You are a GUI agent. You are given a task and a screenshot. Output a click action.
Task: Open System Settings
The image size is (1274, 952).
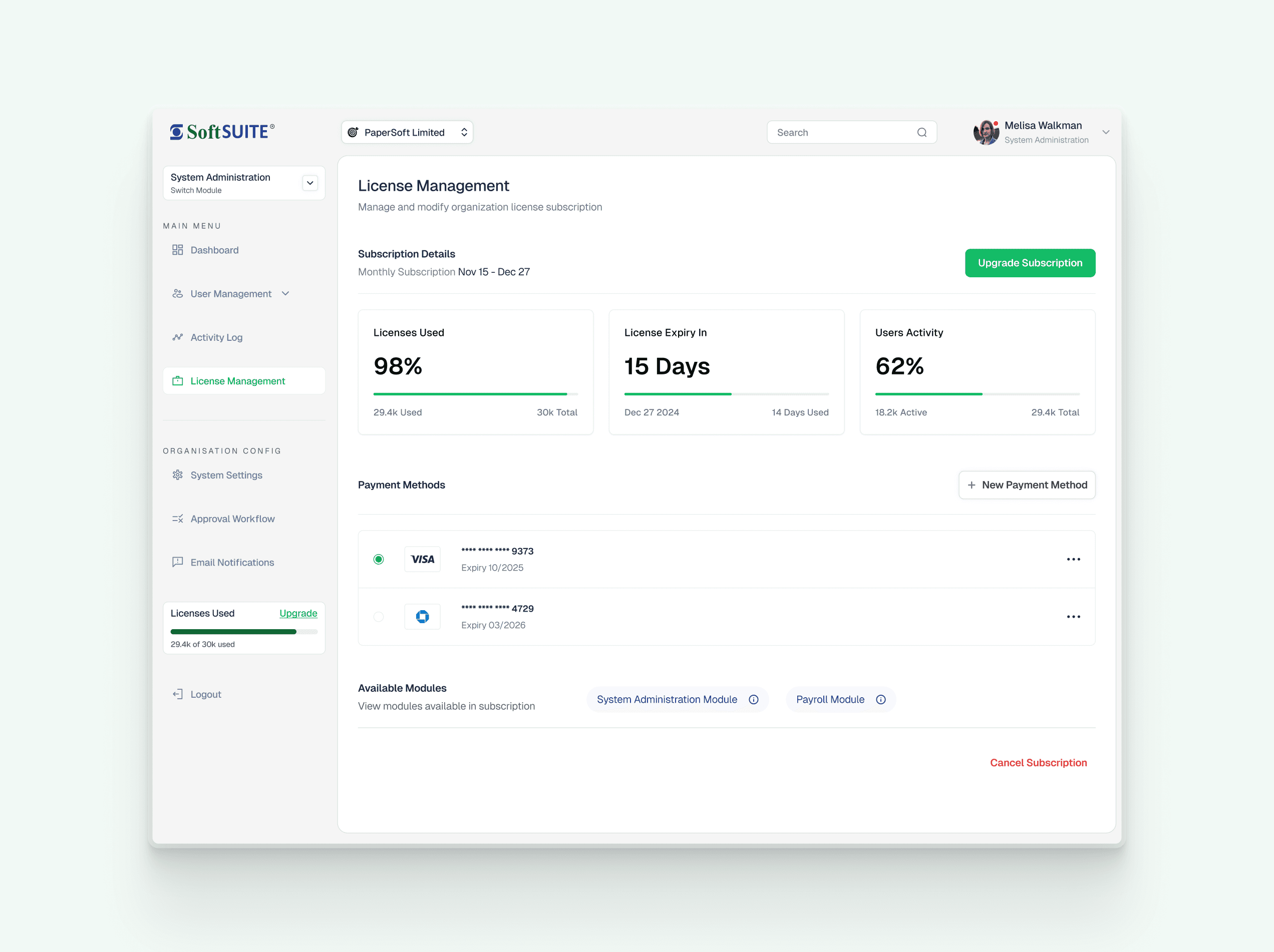(243, 475)
